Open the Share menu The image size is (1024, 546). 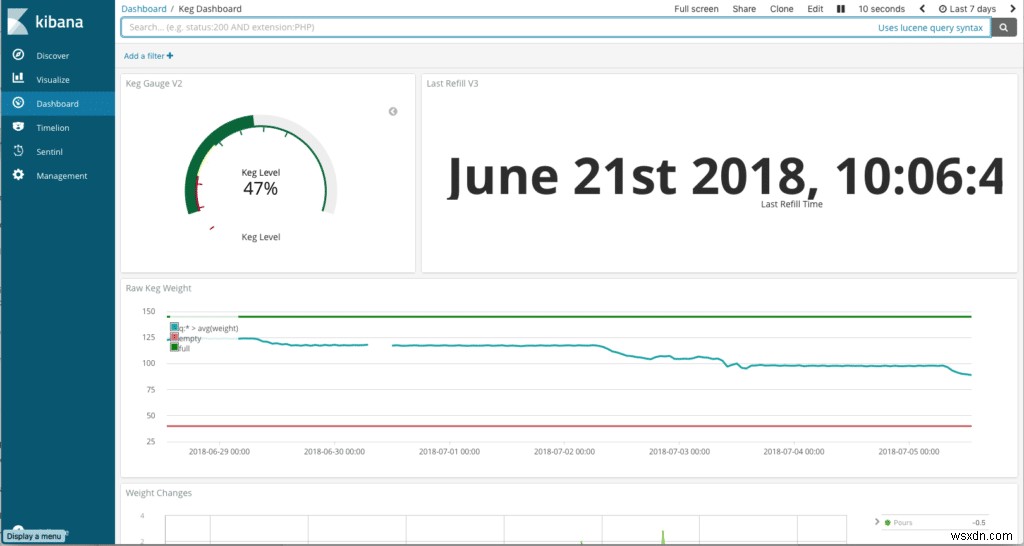pos(744,9)
